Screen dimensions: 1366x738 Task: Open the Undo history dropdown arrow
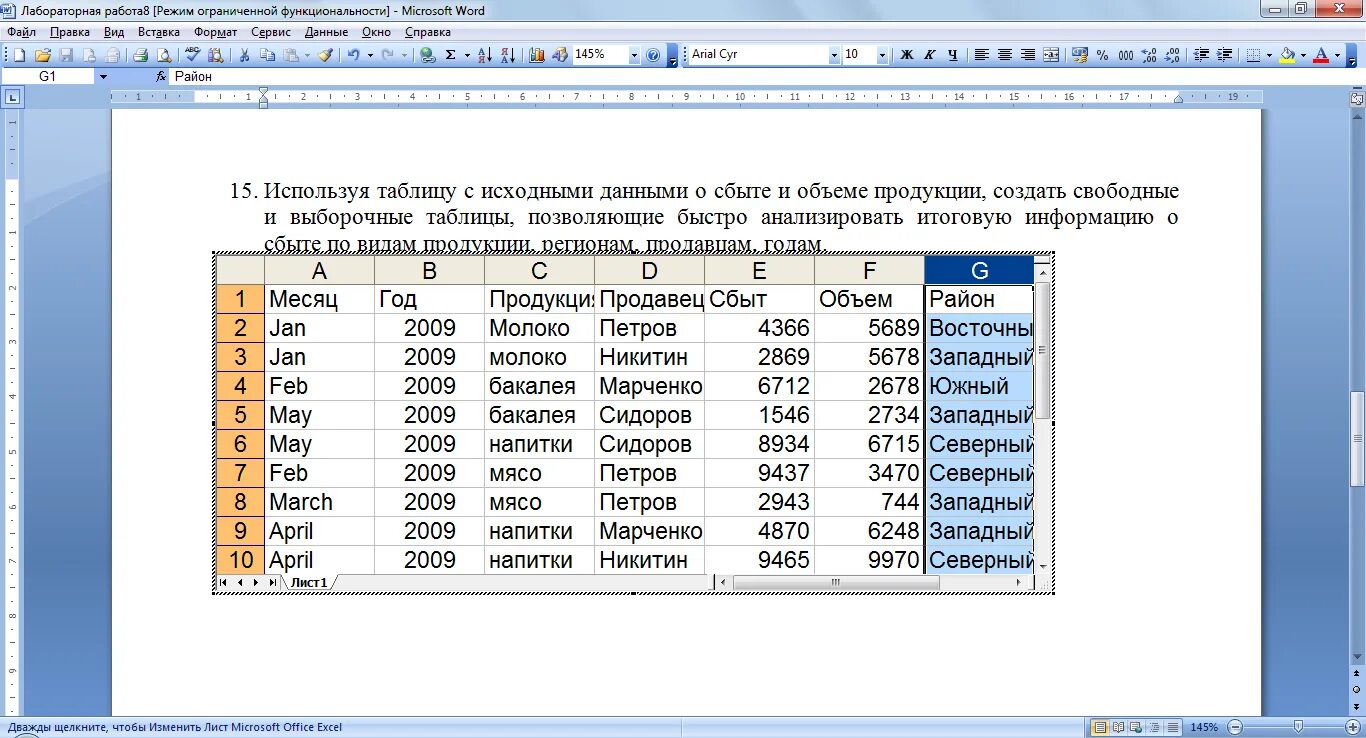[370, 55]
